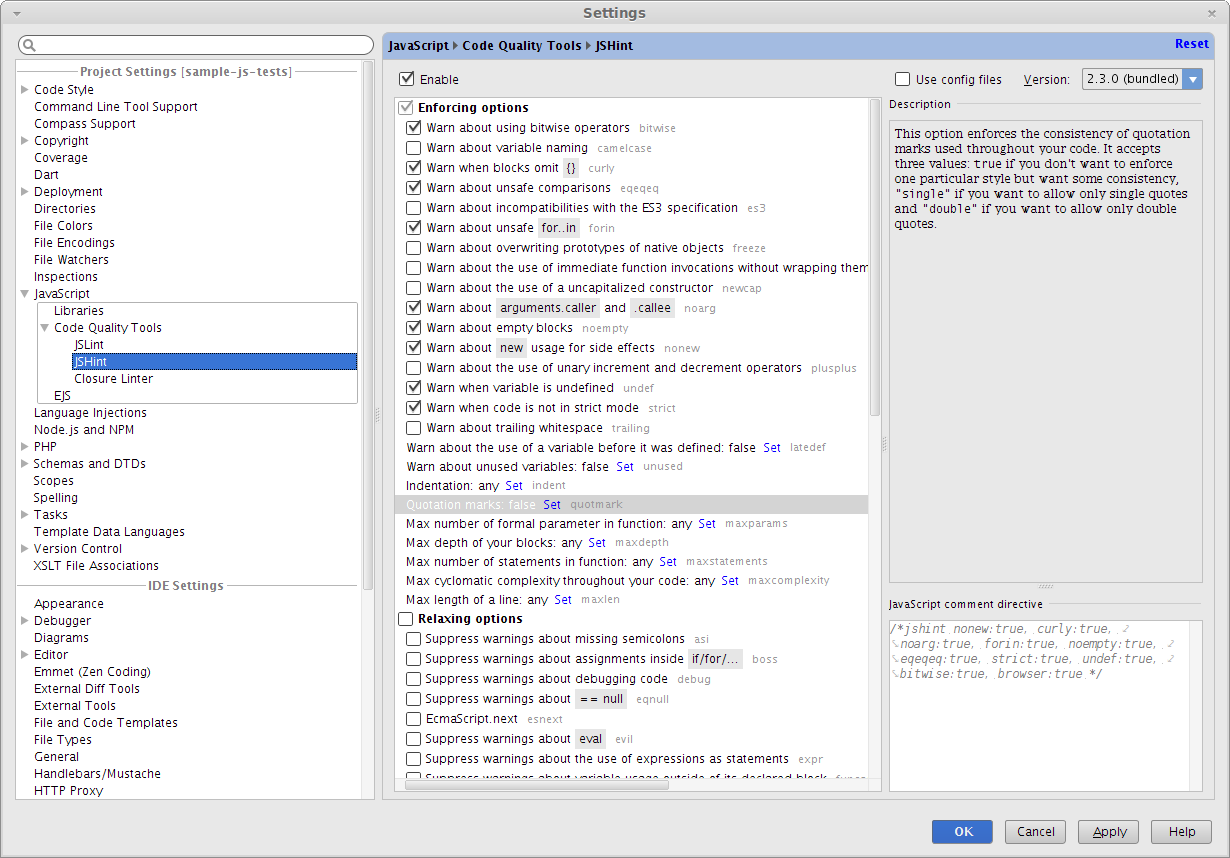Open the HTTP Proxy settings page
The width and height of the screenshot is (1230, 858).
pyautogui.click(x=68, y=791)
